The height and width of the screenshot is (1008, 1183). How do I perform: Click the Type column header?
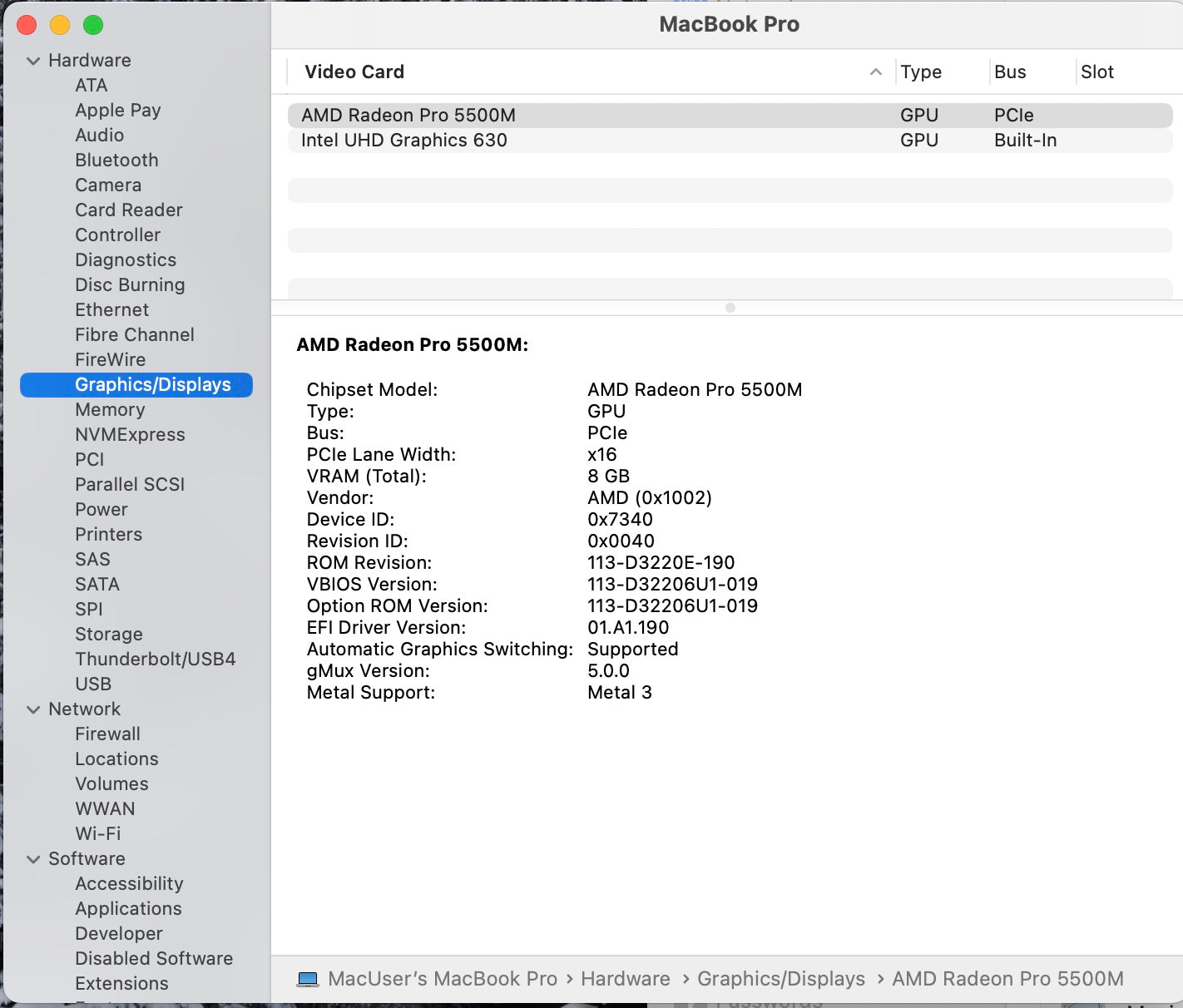pyautogui.click(x=921, y=72)
